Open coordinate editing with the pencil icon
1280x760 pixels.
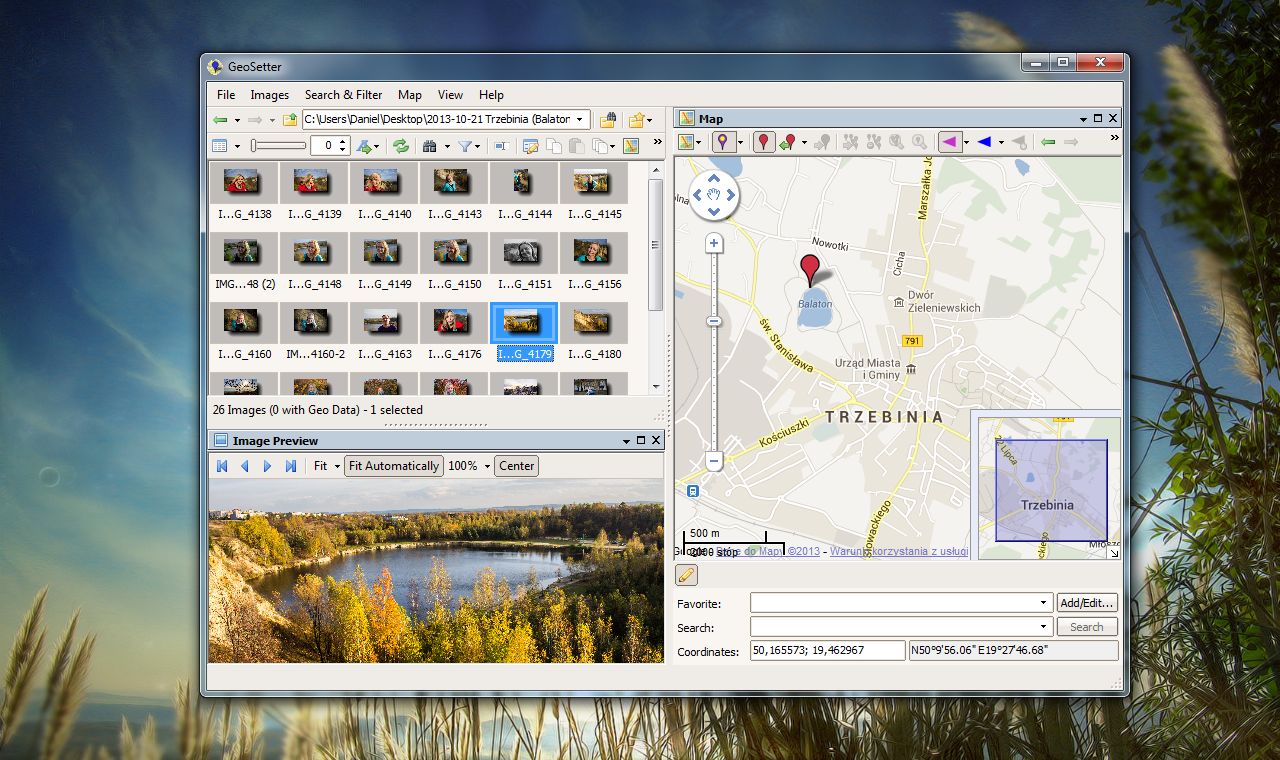tap(685, 574)
